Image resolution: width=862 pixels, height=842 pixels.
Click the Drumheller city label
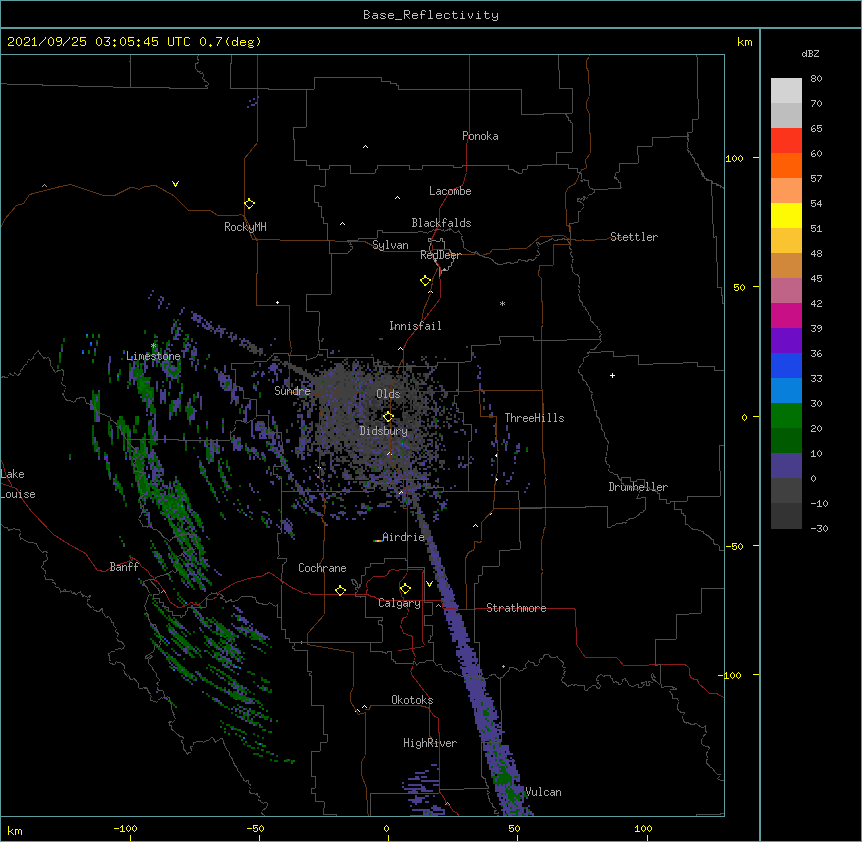[638, 487]
